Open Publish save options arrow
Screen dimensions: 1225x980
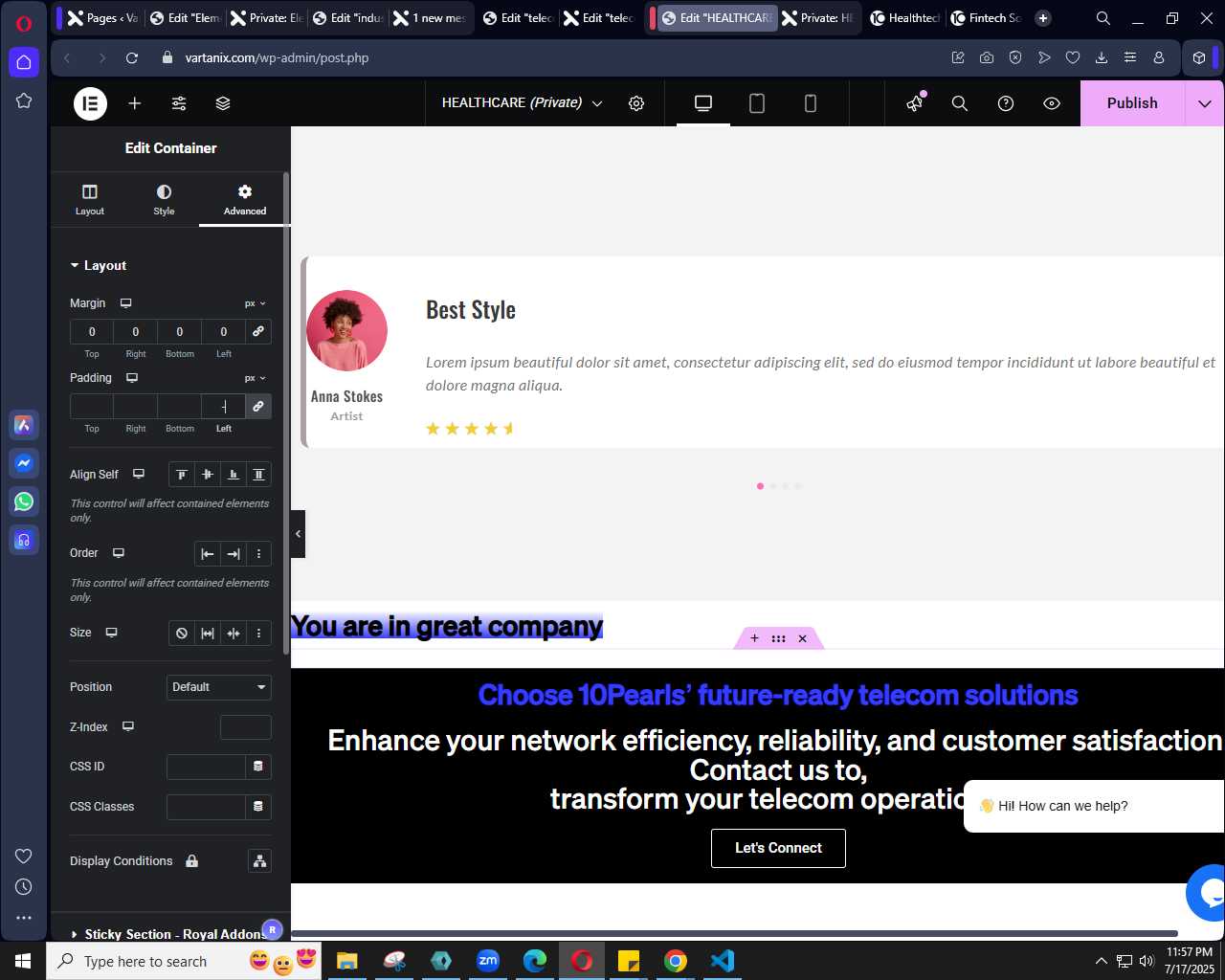[1205, 103]
